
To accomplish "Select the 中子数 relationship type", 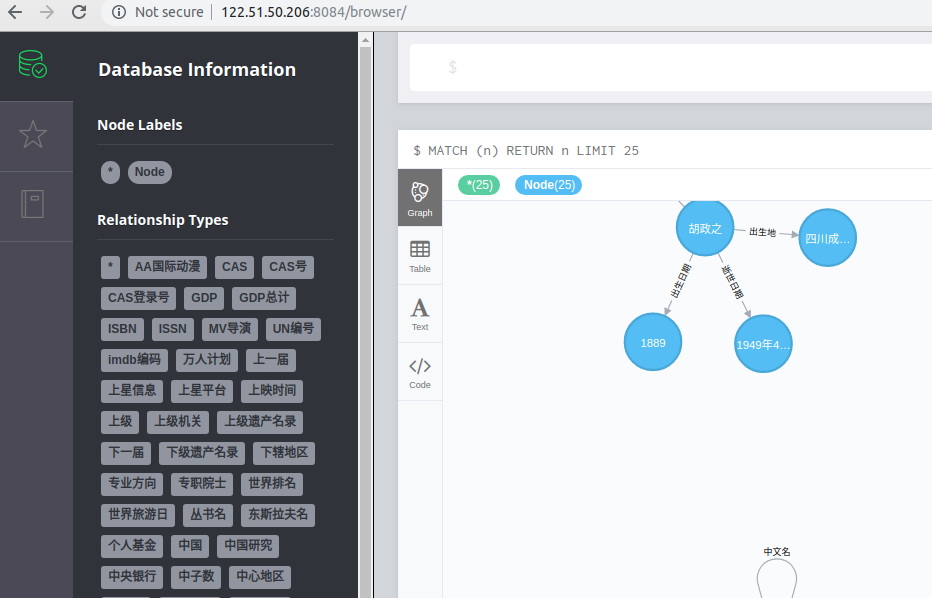I will [x=196, y=576].
